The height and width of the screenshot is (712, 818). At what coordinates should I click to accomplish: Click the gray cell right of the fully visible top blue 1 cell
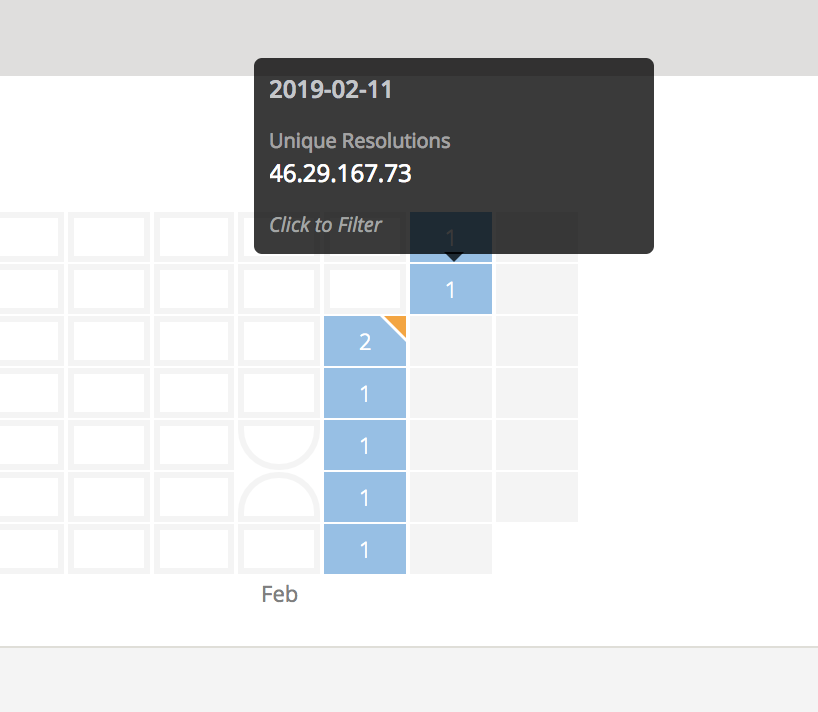(537, 290)
